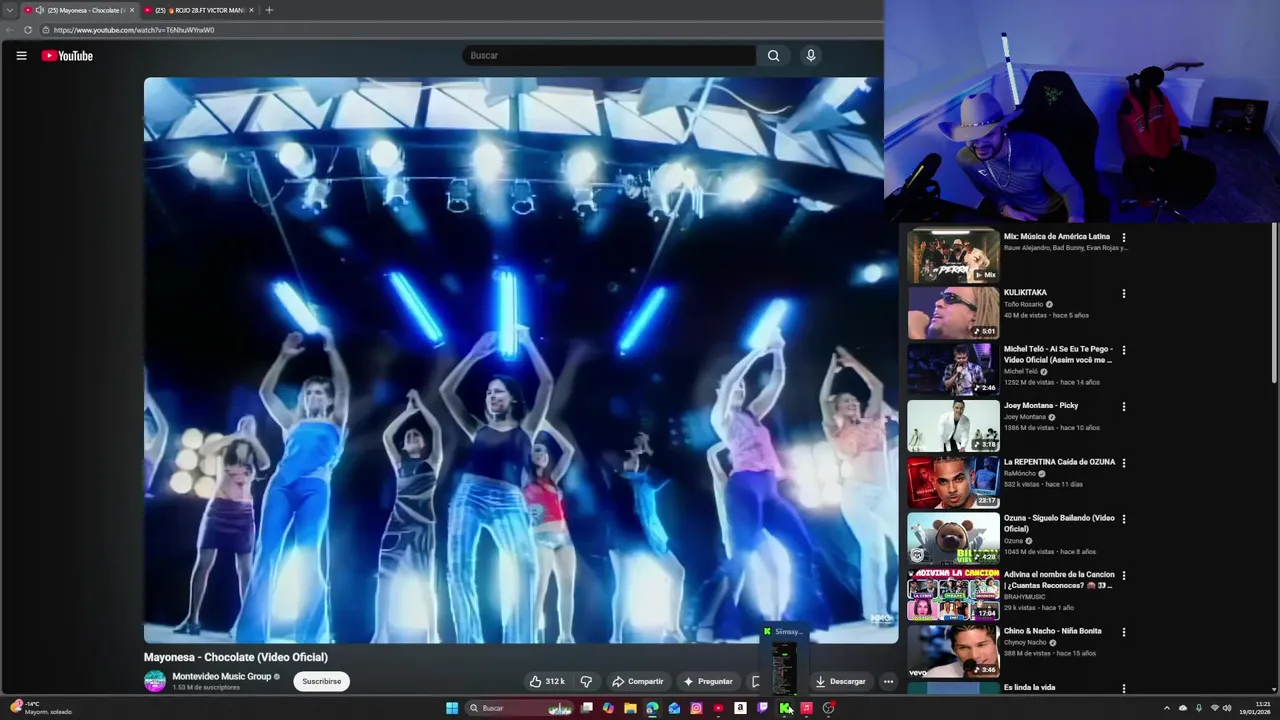The height and width of the screenshot is (720, 1280).
Task: Click the browser address bar URL
Action: [x=134, y=30]
